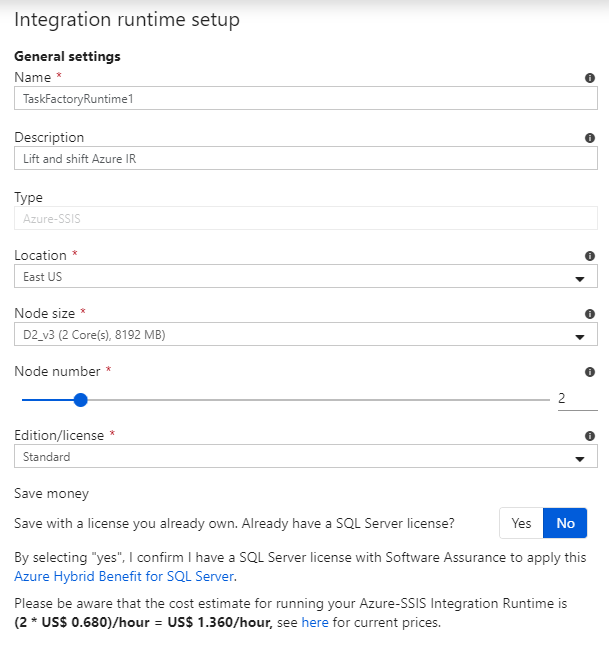The height and width of the screenshot is (647, 609).
Task: Click the 'Save money' label
Action: point(52,494)
